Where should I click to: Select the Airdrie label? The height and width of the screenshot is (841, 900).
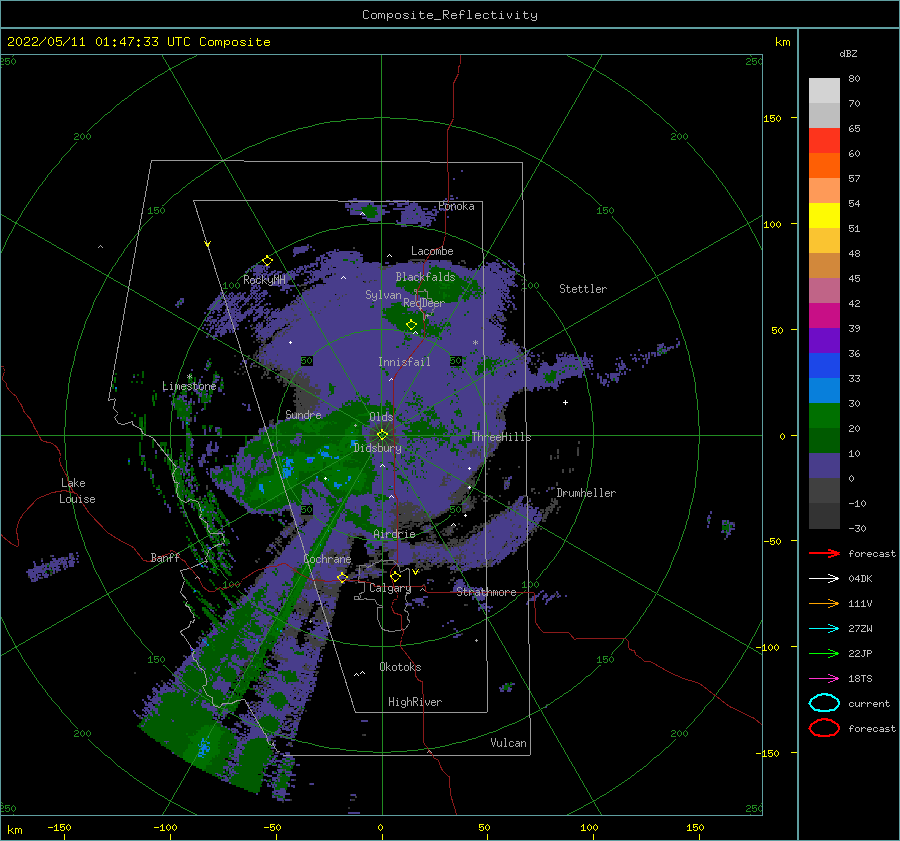(x=394, y=534)
